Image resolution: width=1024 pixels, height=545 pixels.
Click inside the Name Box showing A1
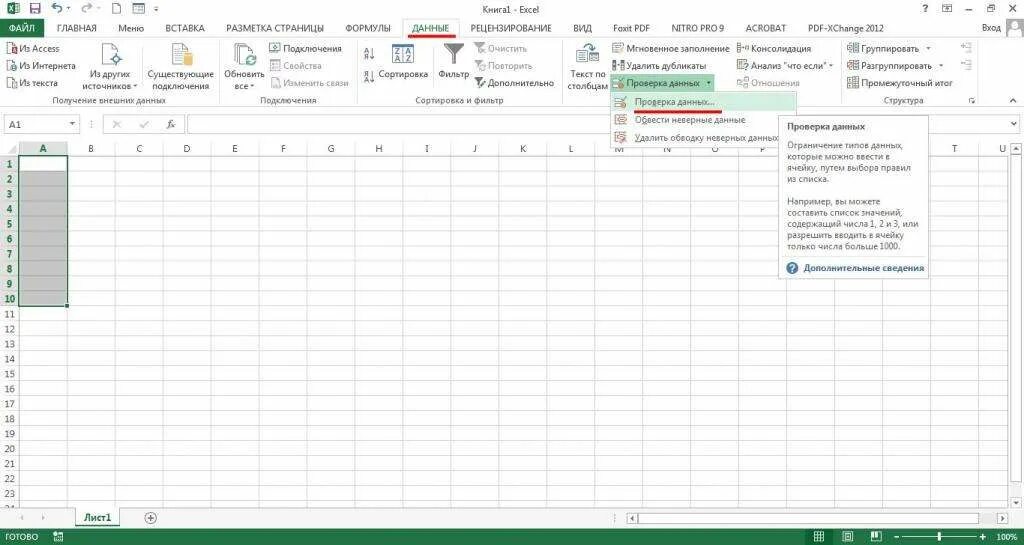coord(35,124)
